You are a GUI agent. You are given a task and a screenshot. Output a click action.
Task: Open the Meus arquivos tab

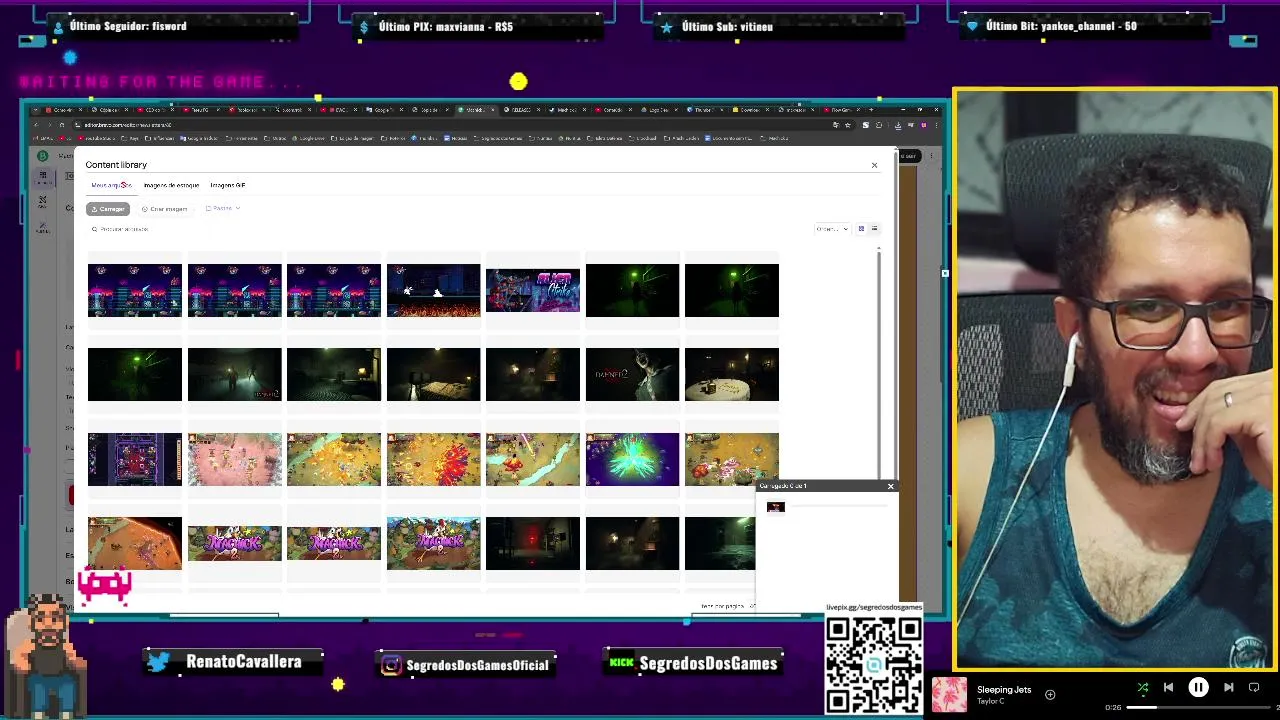[111, 185]
